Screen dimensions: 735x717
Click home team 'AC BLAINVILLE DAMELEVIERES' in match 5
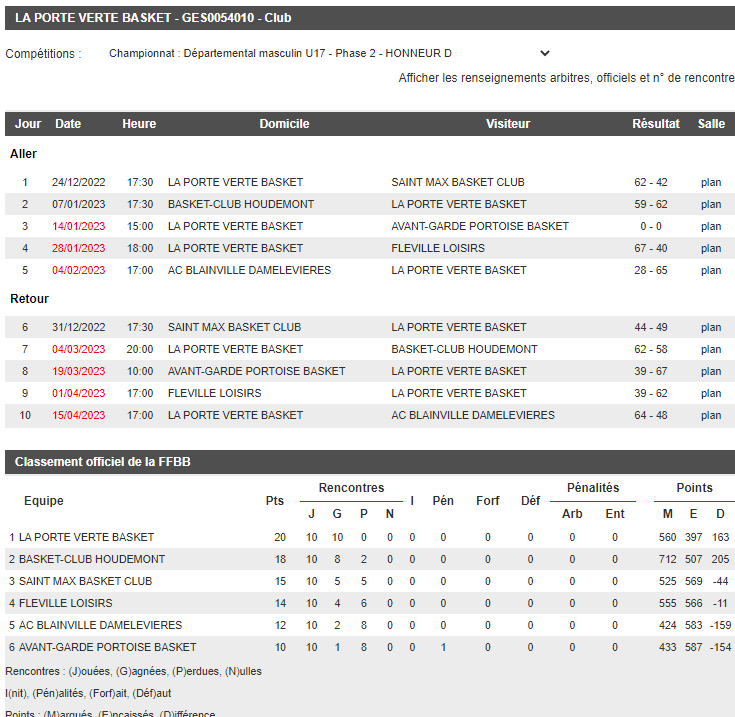click(249, 270)
